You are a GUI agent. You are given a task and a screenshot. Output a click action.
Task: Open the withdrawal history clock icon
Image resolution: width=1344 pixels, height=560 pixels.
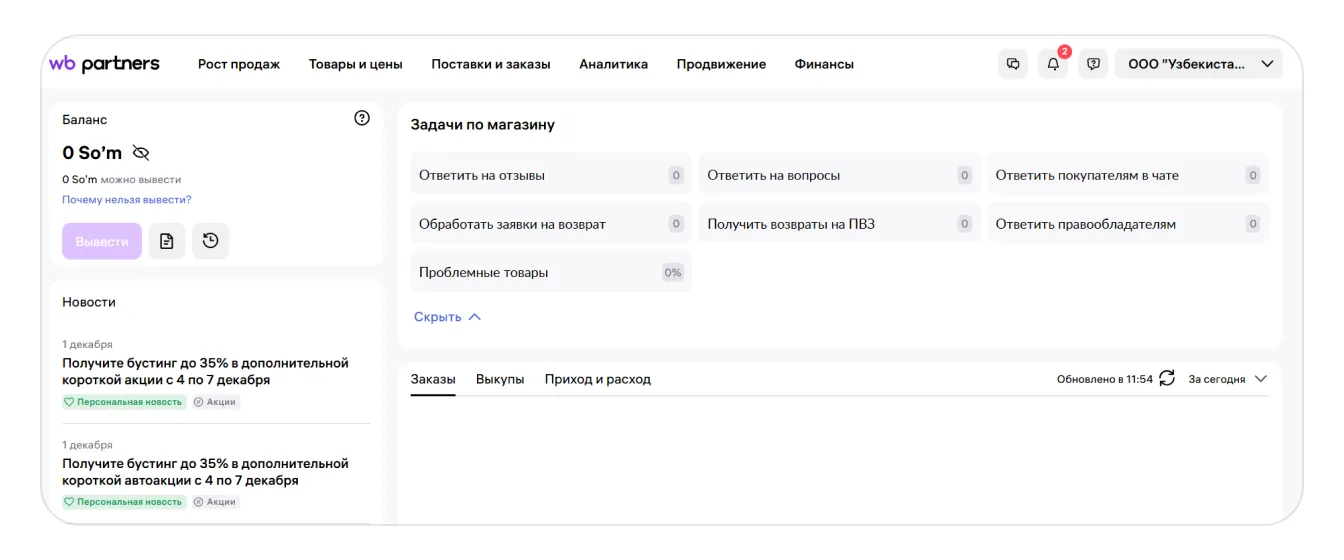pyautogui.click(x=210, y=241)
